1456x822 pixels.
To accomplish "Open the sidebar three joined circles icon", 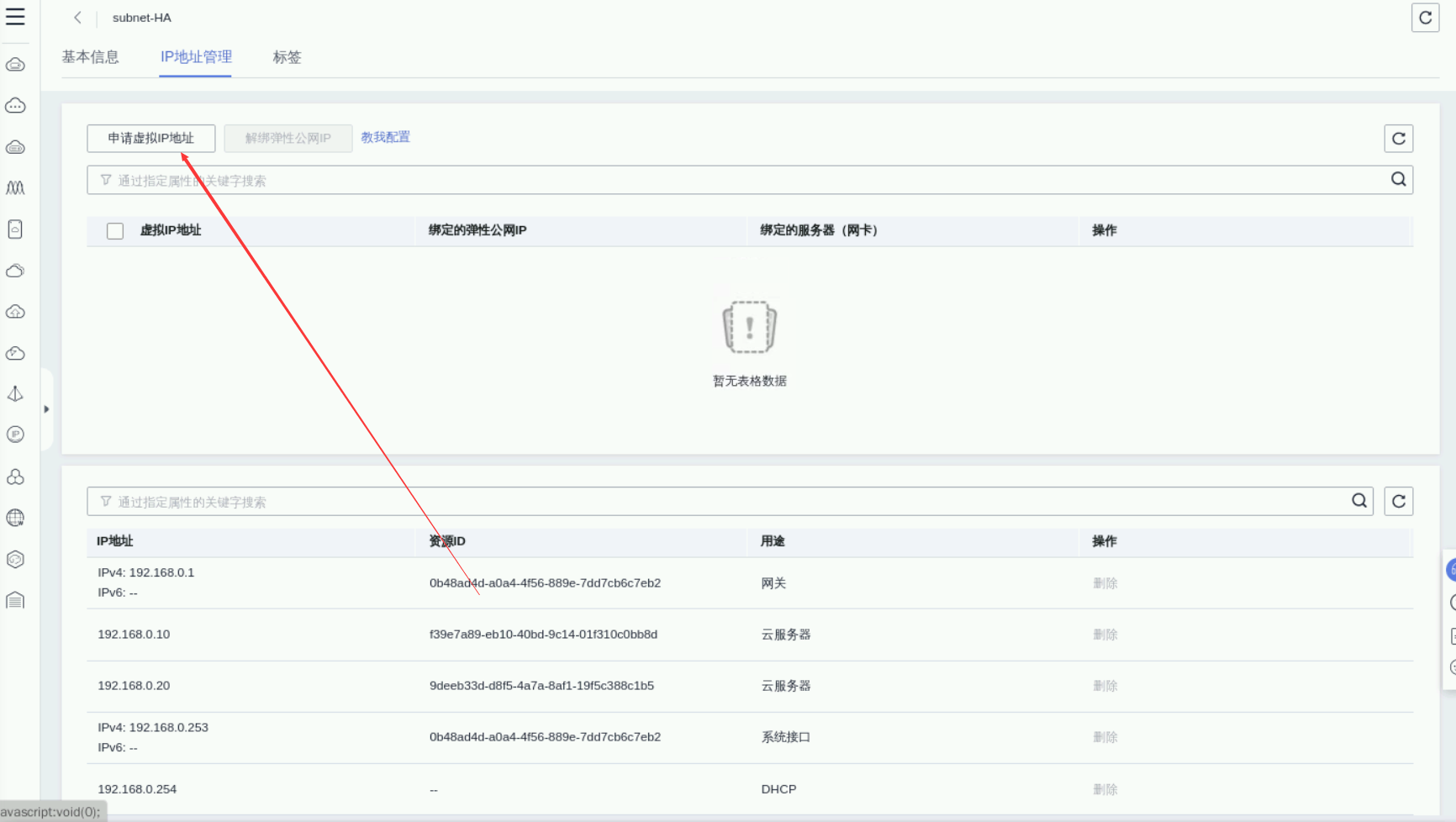I will (15, 477).
